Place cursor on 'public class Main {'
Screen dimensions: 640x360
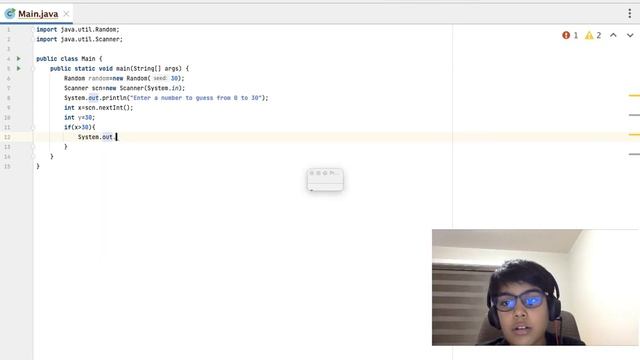click(69, 59)
